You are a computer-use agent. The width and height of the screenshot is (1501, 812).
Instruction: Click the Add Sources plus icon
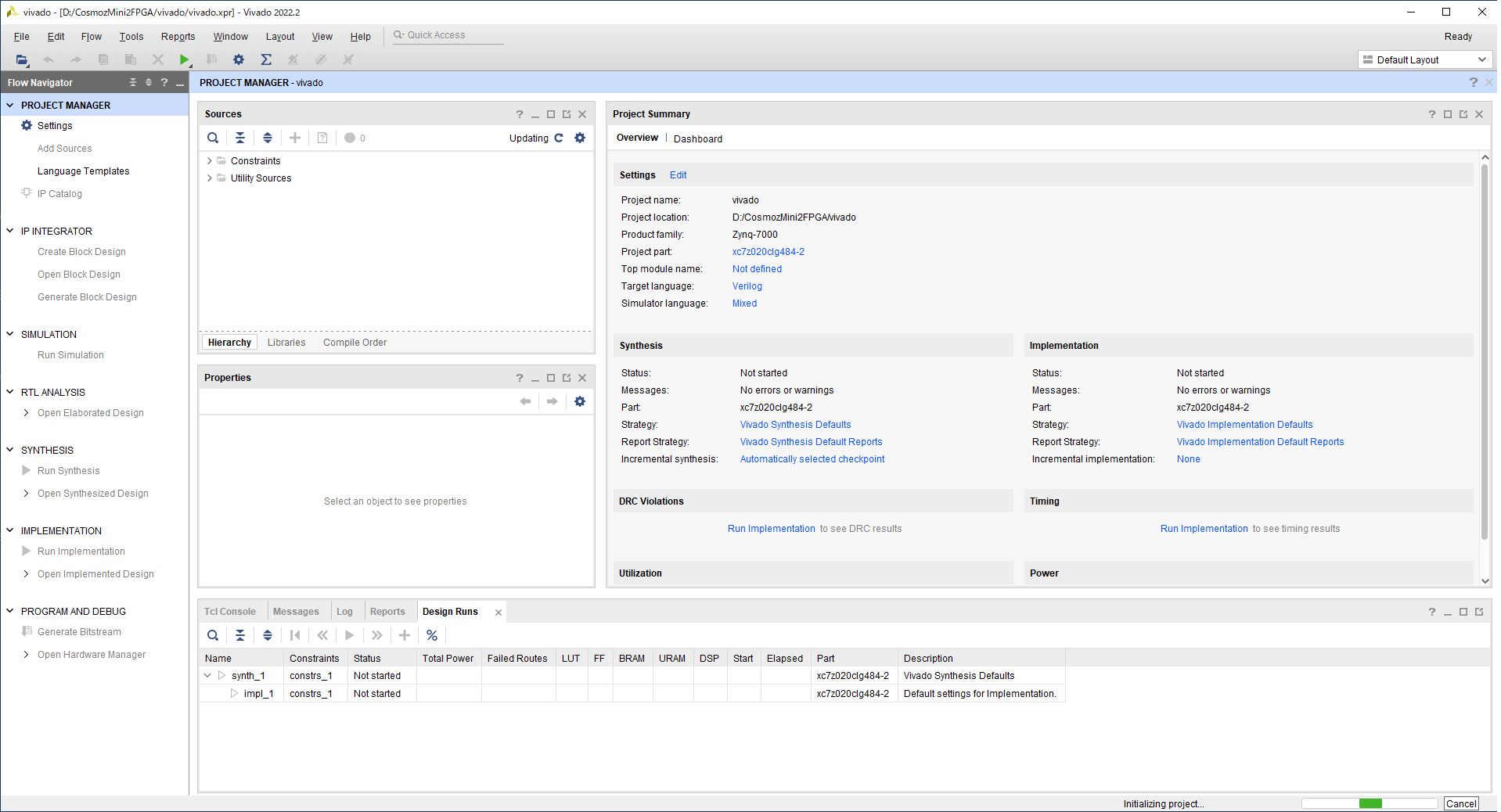click(x=295, y=138)
